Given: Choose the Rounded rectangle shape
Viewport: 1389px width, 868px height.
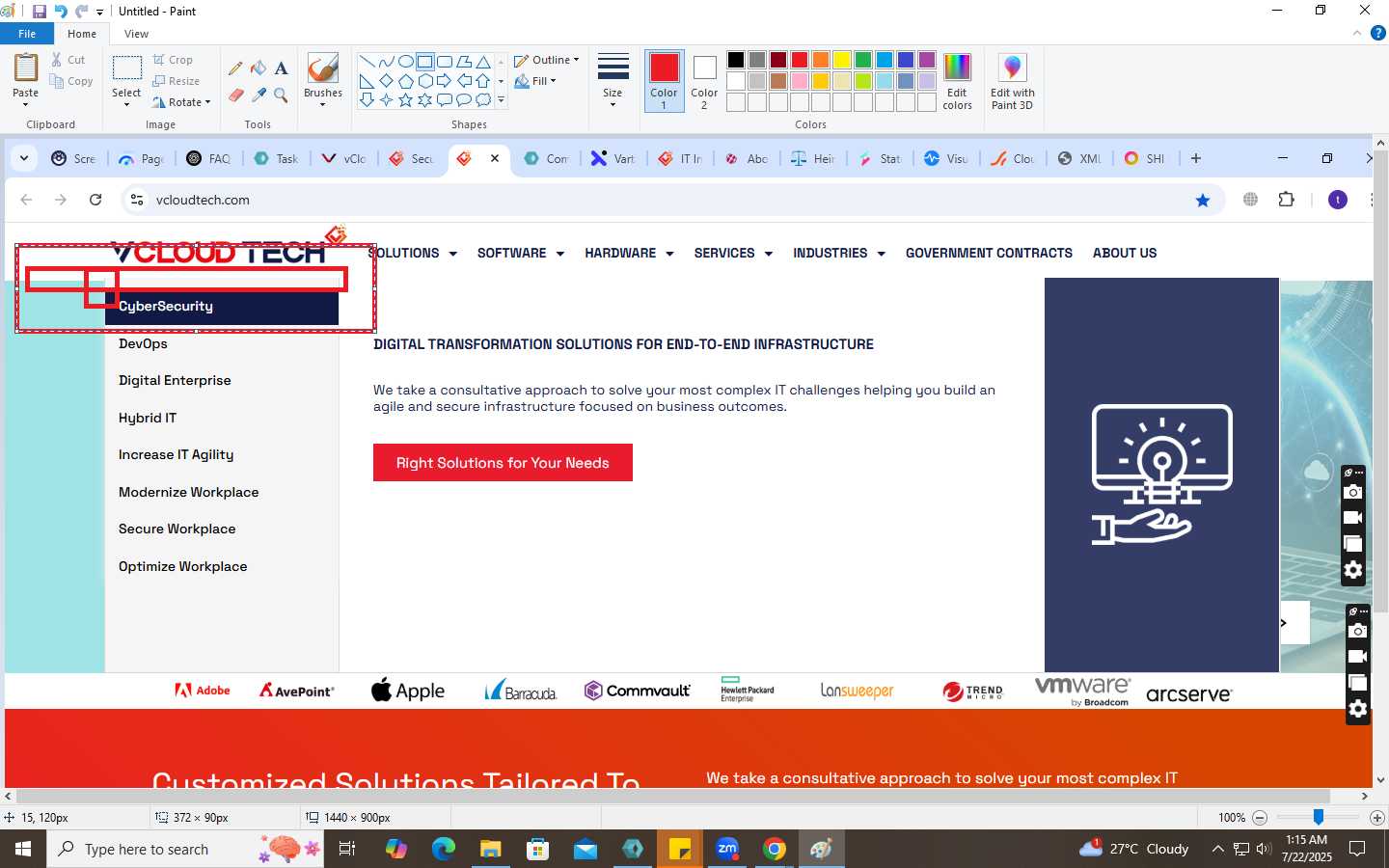Looking at the screenshot, I should click(444, 62).
